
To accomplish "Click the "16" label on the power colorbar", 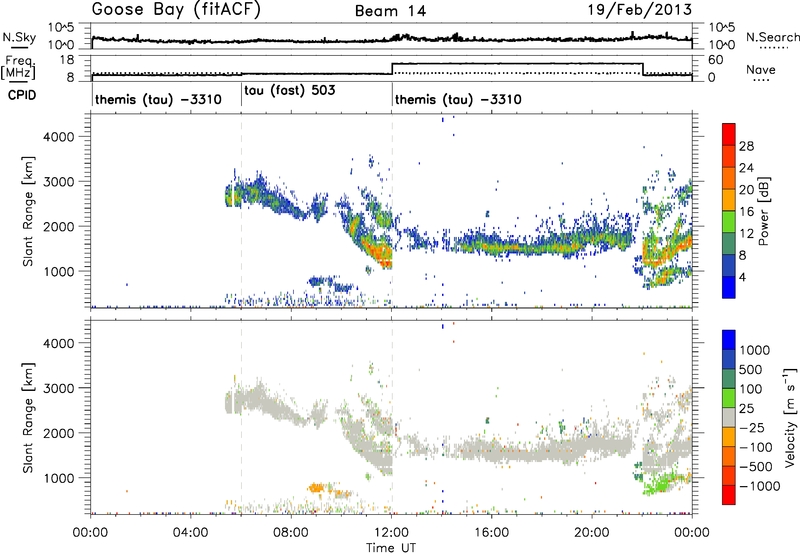I will [x=746, y=212].
